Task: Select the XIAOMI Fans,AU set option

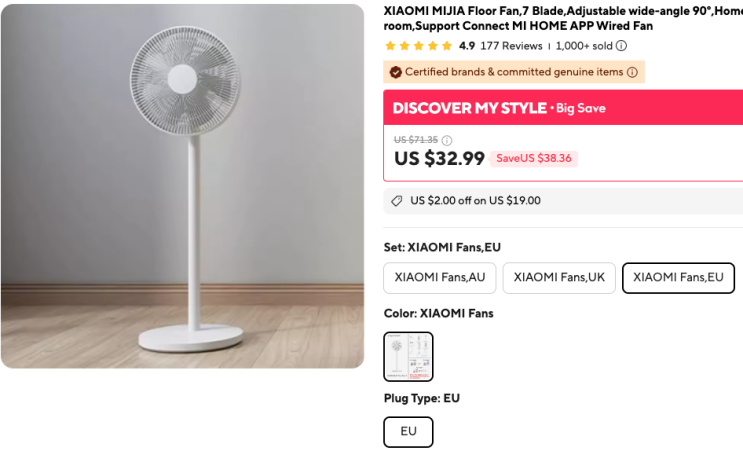Action: tap(440, 278)
